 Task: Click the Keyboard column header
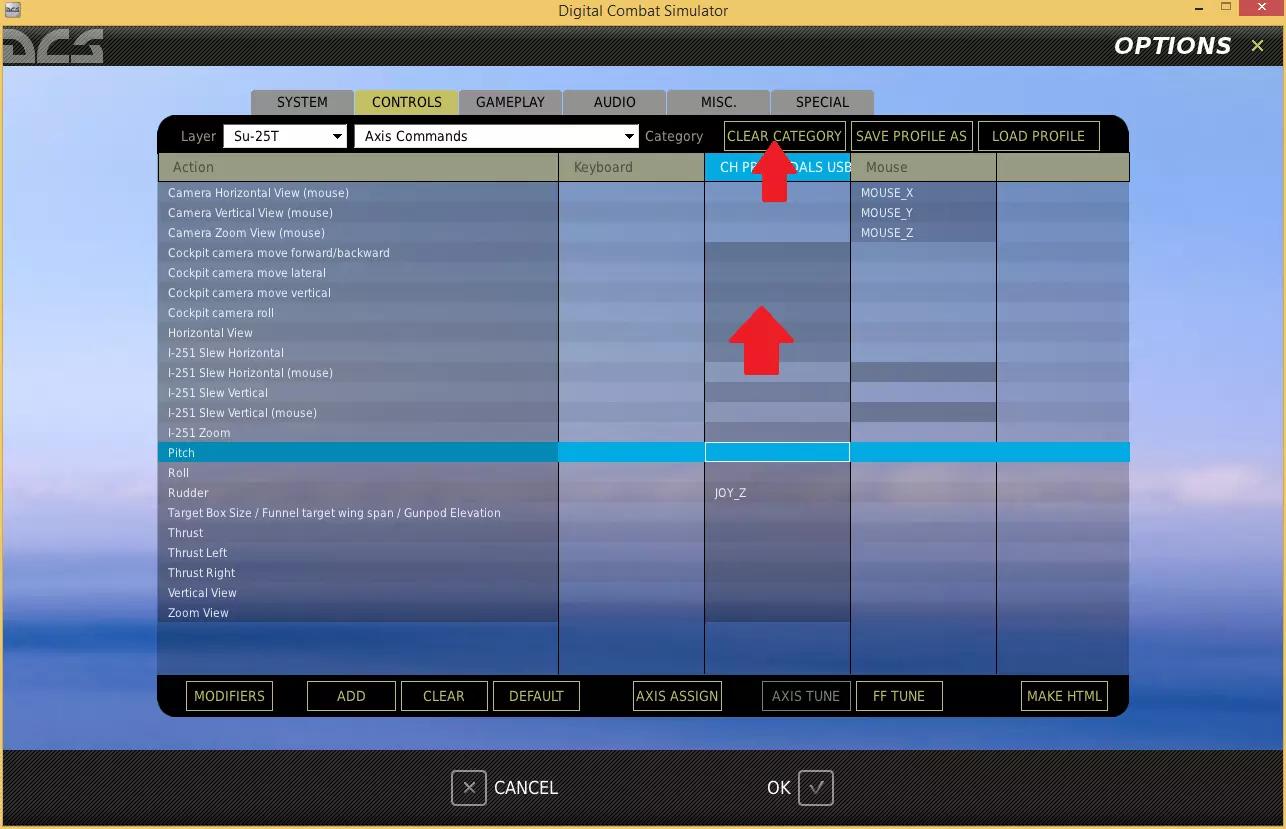632,167
